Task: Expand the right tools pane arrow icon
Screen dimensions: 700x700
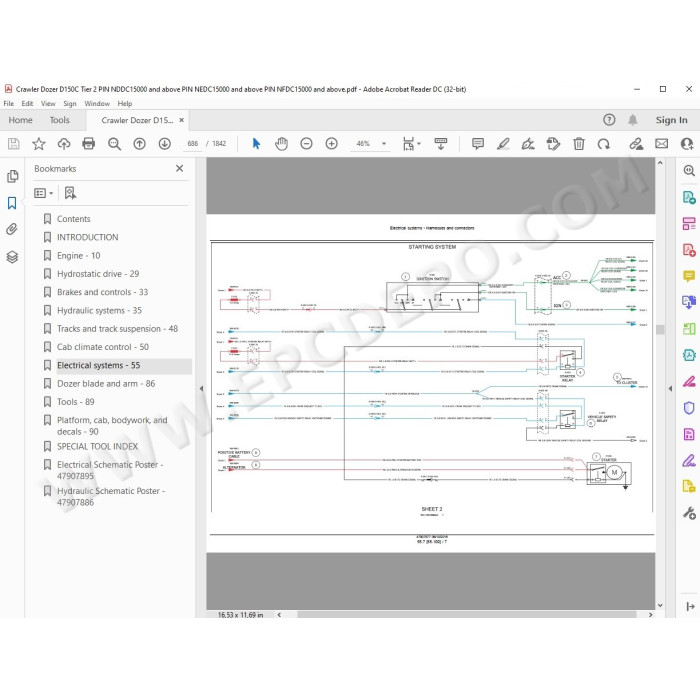Action: (690, 606)
